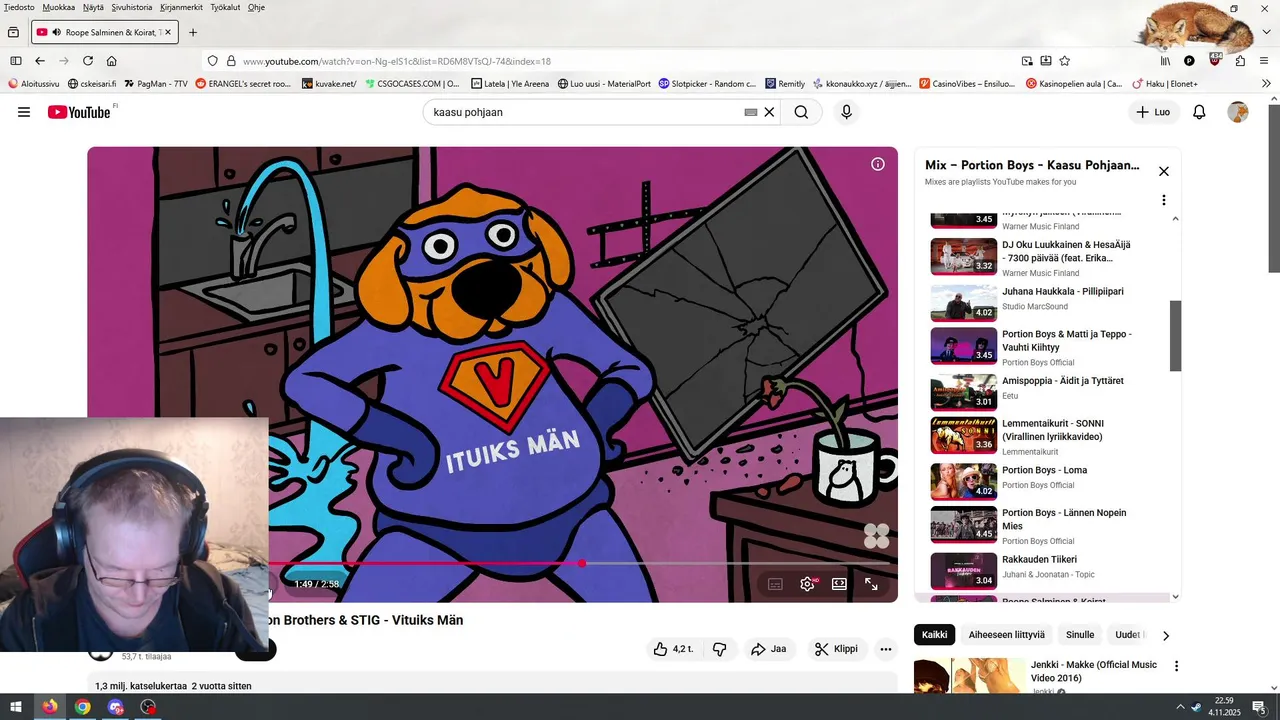Viewport: 1280px width, 720px height.
Task: Bookmark this page with the star
Action: tap(1065, 61)
